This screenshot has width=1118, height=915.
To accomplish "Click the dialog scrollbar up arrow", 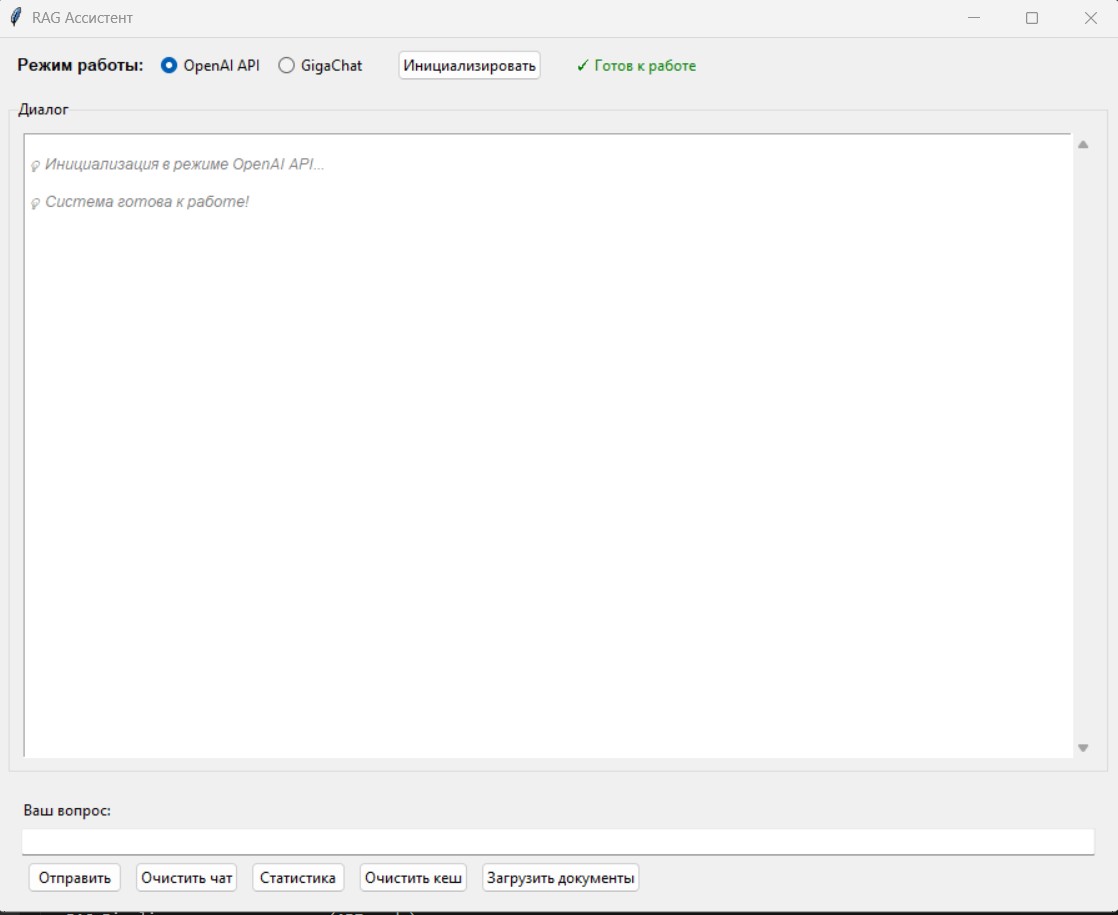I will click(1083, 145).
